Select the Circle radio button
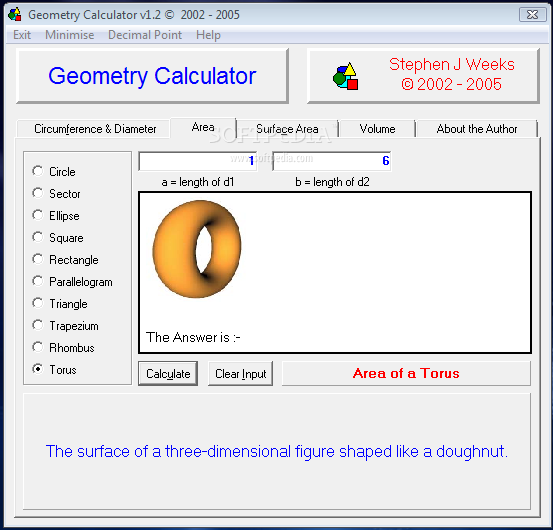The image size is (553, 530). [38, 171]
